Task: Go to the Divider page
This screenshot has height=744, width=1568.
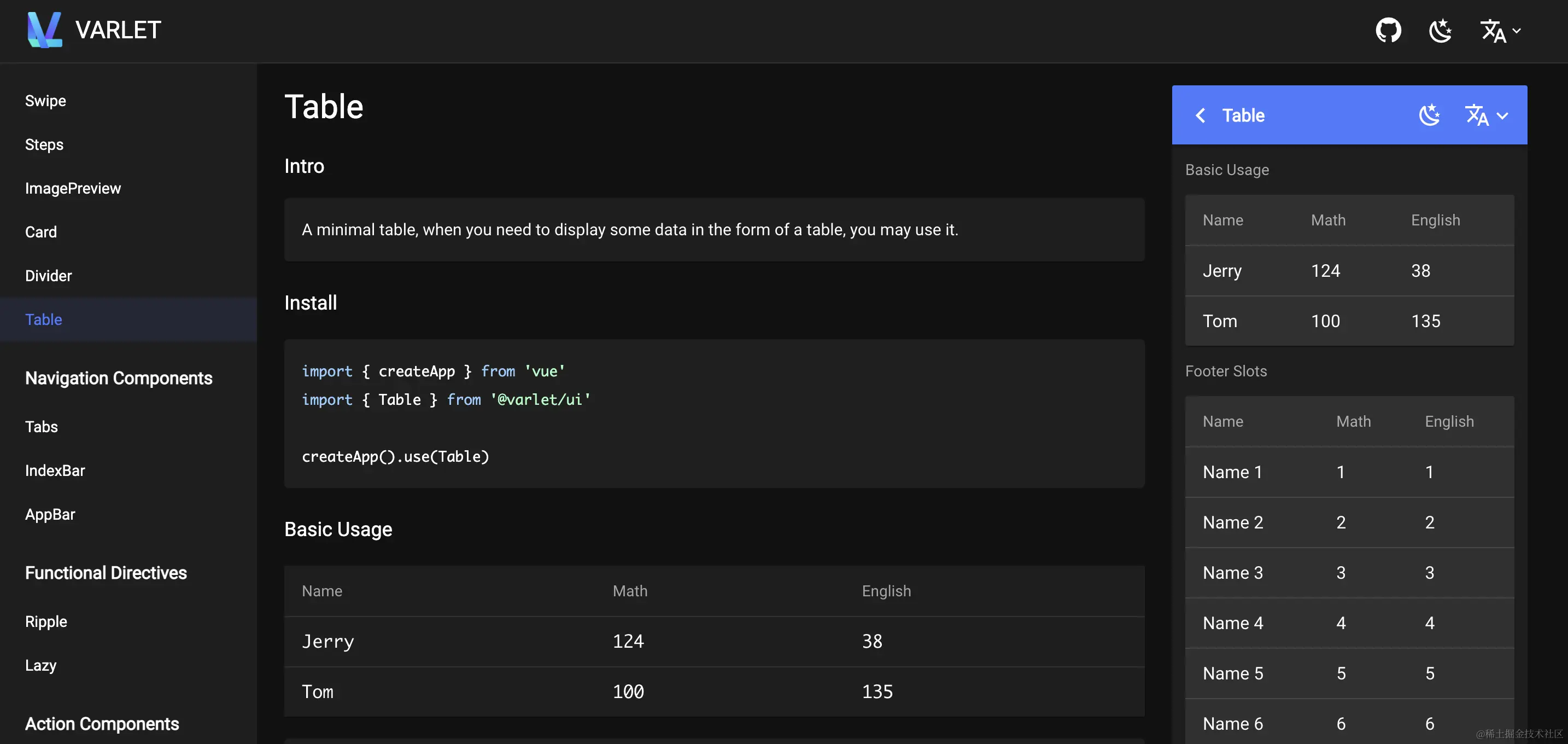Action: [x=49, y=276]
